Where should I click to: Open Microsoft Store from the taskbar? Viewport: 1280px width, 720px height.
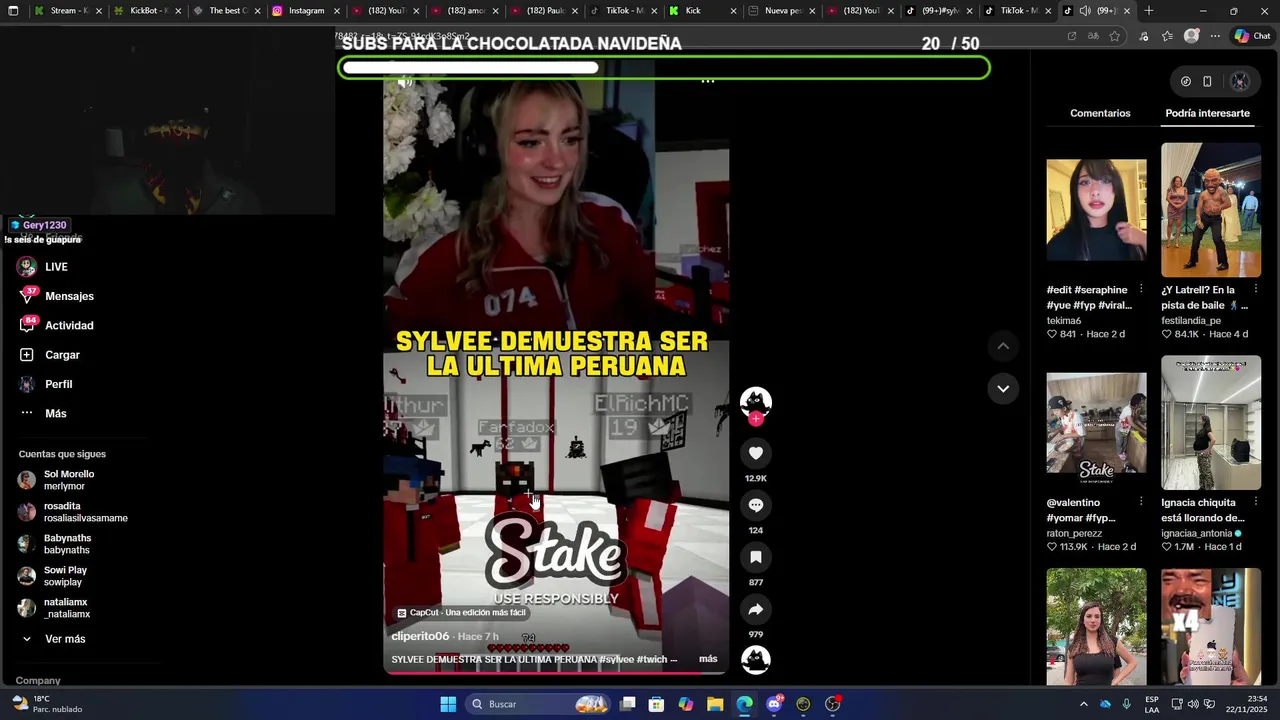(x=656, y=704)
